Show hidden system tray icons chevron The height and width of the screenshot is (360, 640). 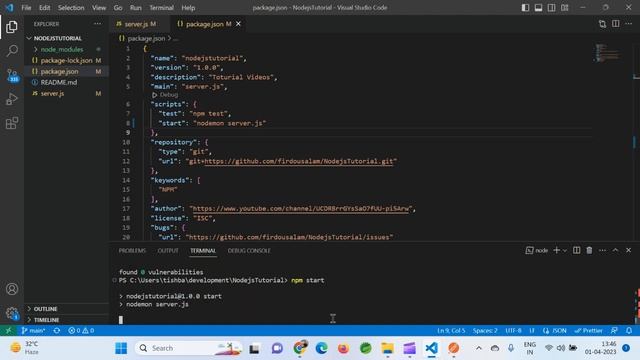point(479,348)
